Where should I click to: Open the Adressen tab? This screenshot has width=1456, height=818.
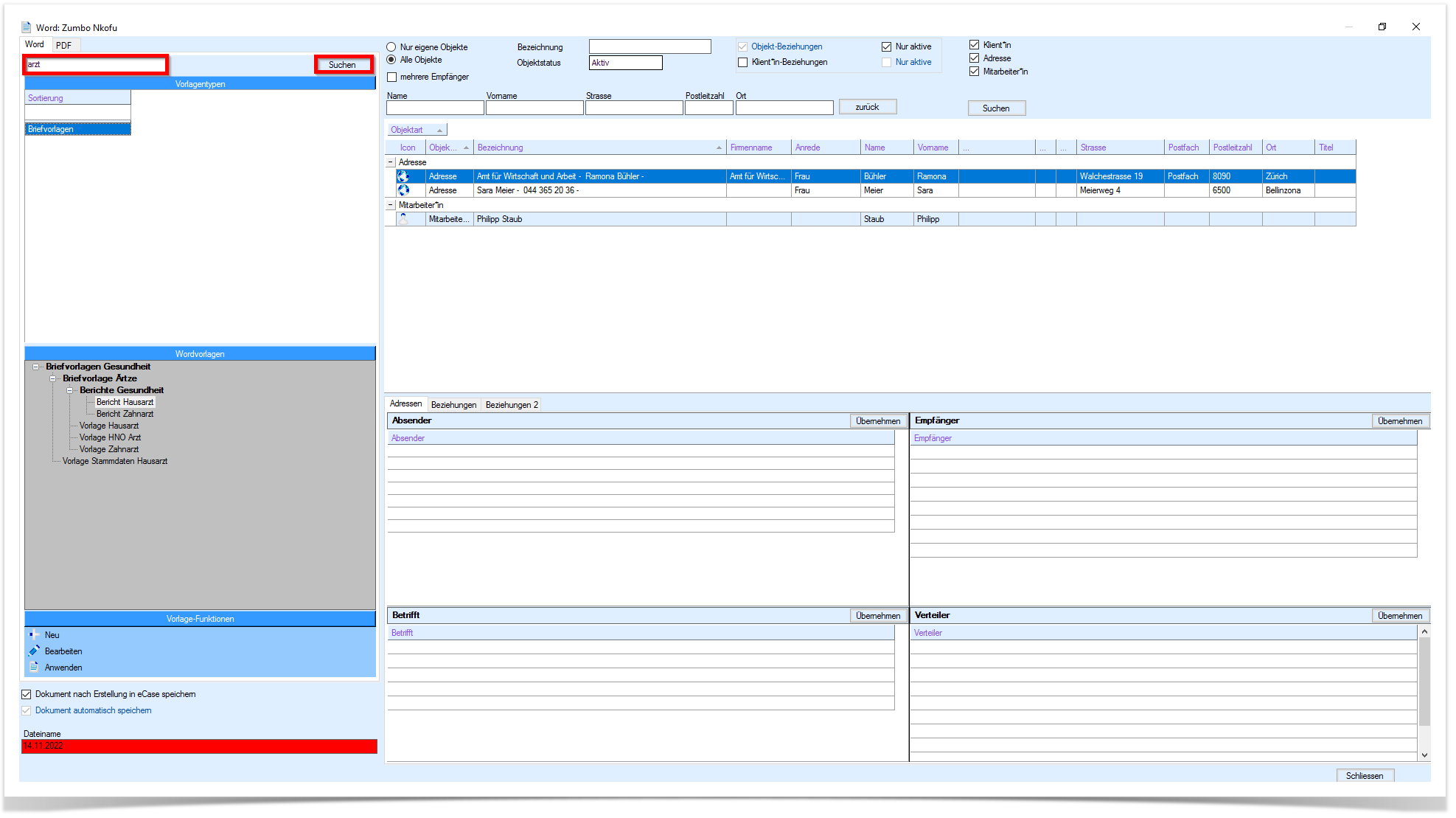pyautogui.click(x=405, y=403)
